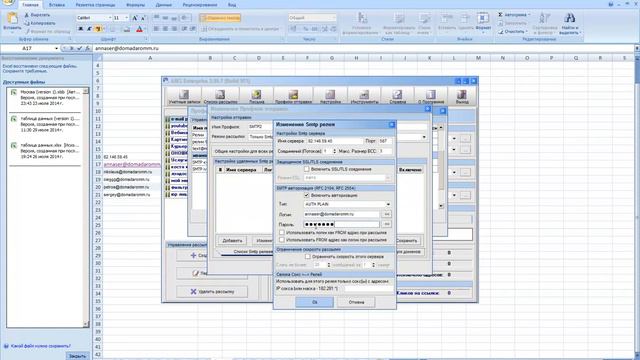Cancel the Smtp relay dialog
Screen dimensions: 640x360
[356, 302]
